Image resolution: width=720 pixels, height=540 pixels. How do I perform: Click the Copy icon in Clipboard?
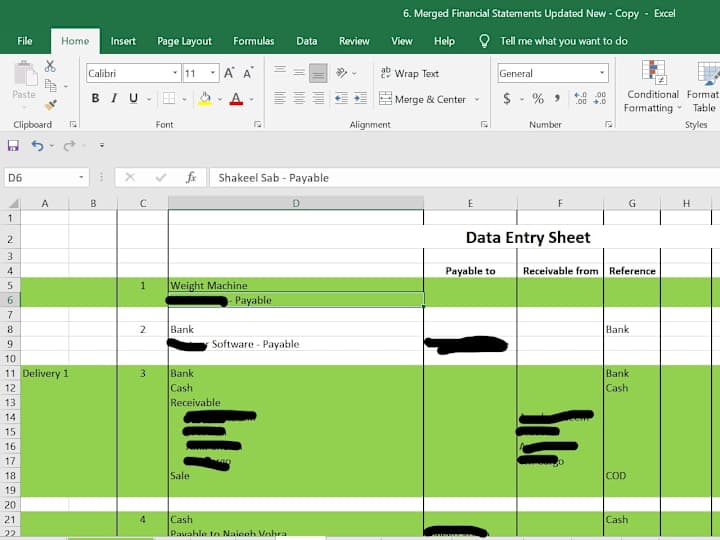pos(51,85)
